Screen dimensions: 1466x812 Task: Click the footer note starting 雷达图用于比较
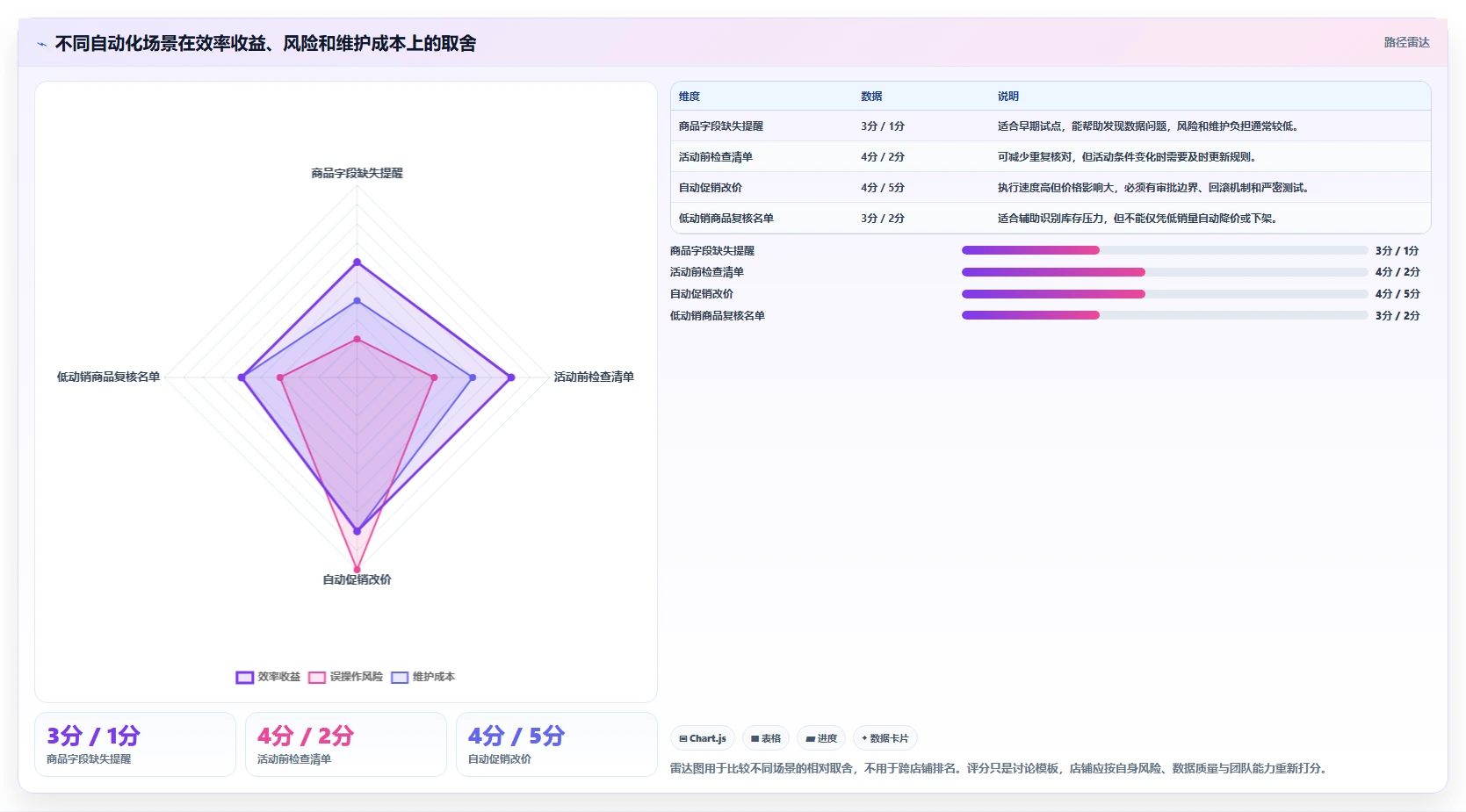point(1000,768)
